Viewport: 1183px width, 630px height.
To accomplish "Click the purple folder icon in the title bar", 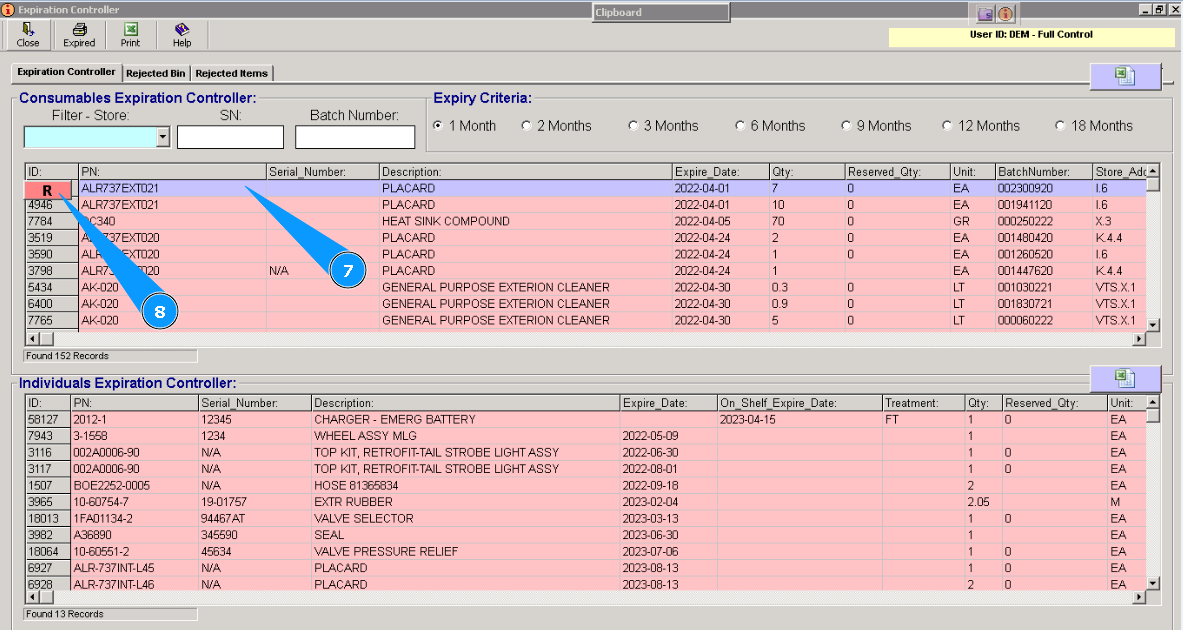I will coord(986,13).
